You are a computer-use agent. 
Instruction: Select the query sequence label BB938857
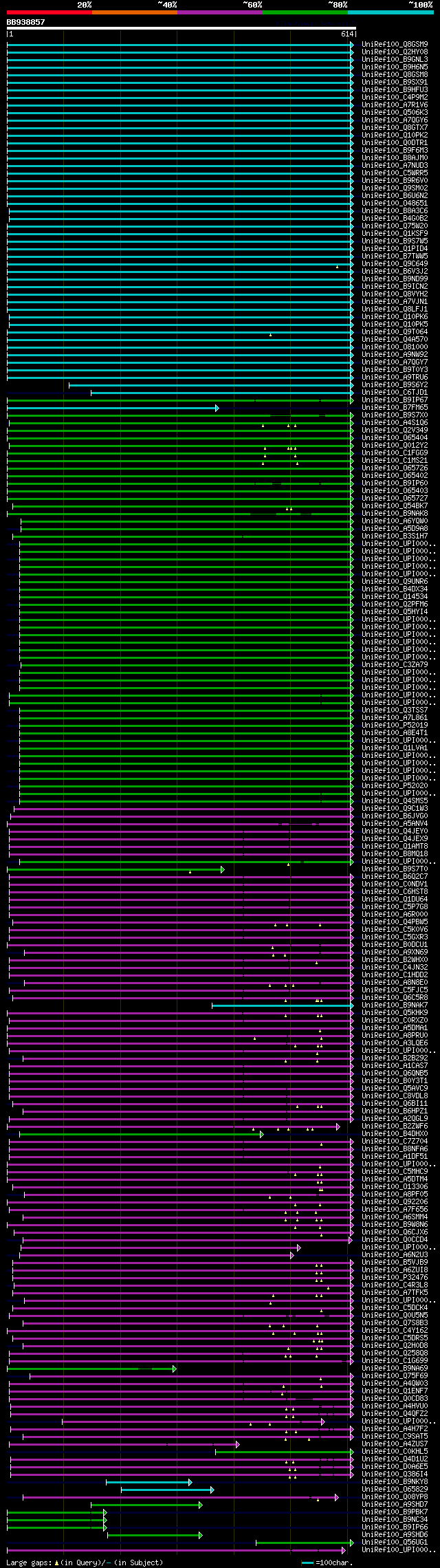click(x=26, y=22)
